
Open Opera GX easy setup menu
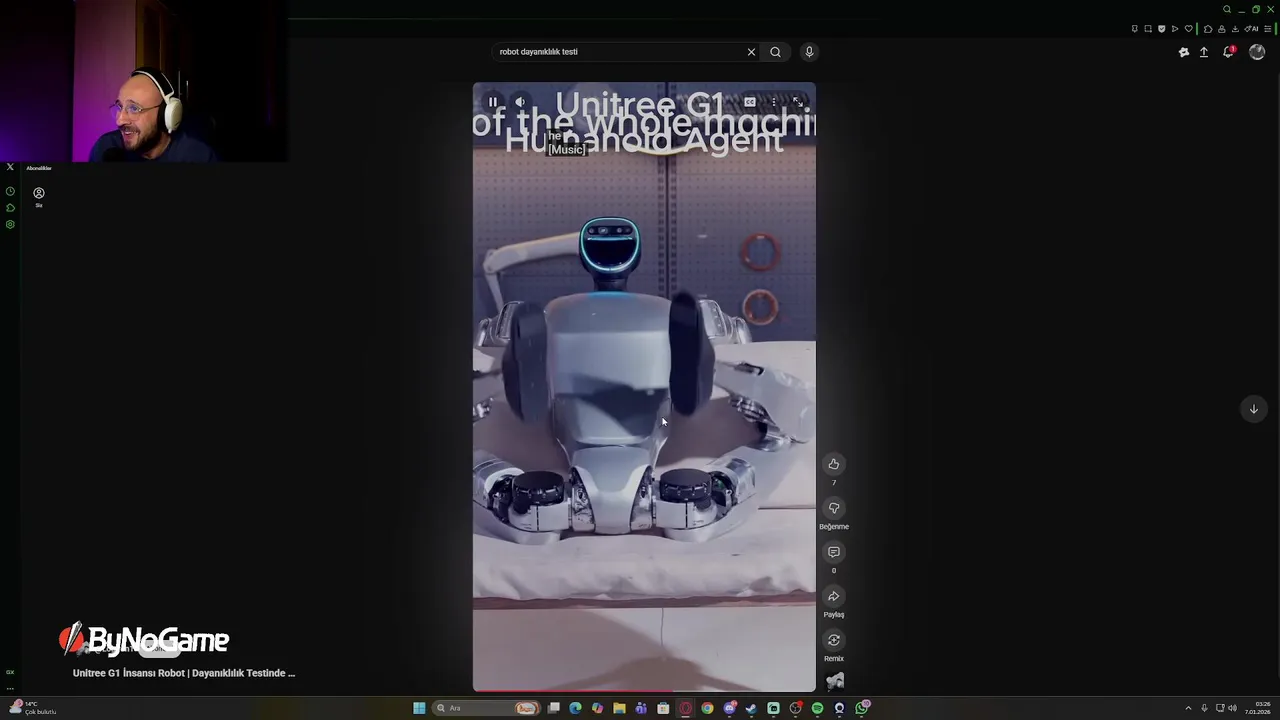pos(1268,29)
